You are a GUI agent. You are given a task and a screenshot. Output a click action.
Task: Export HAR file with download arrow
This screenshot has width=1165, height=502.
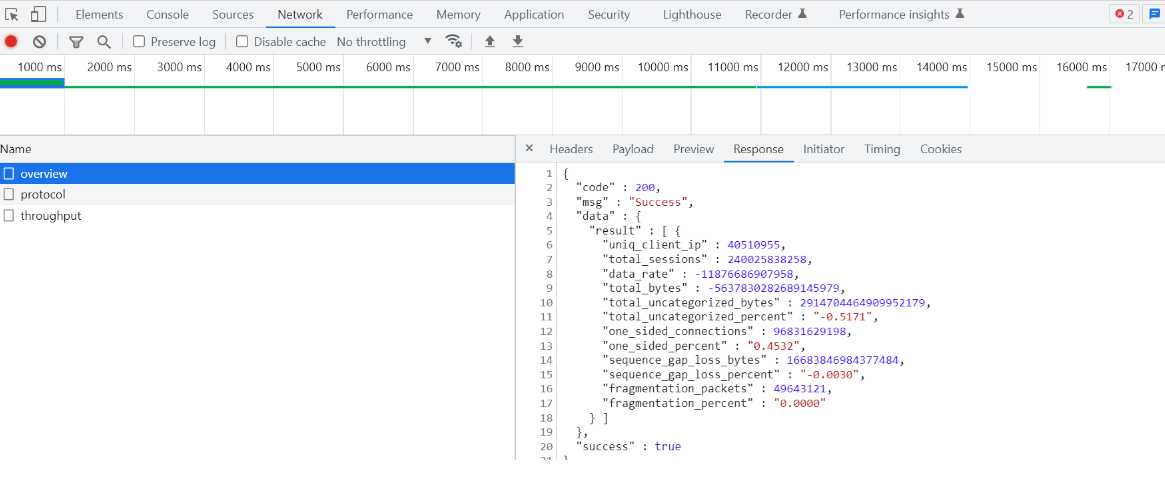(x=518, y=41)
